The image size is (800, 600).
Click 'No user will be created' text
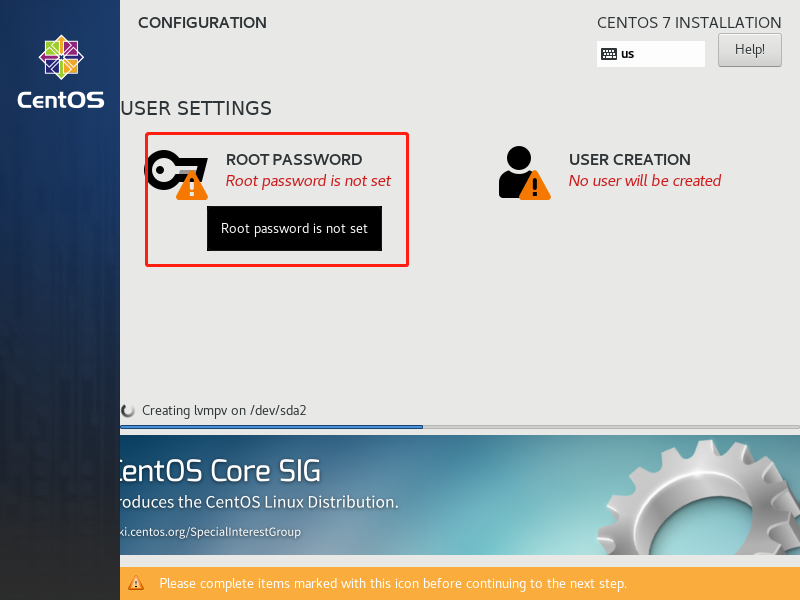645,181
